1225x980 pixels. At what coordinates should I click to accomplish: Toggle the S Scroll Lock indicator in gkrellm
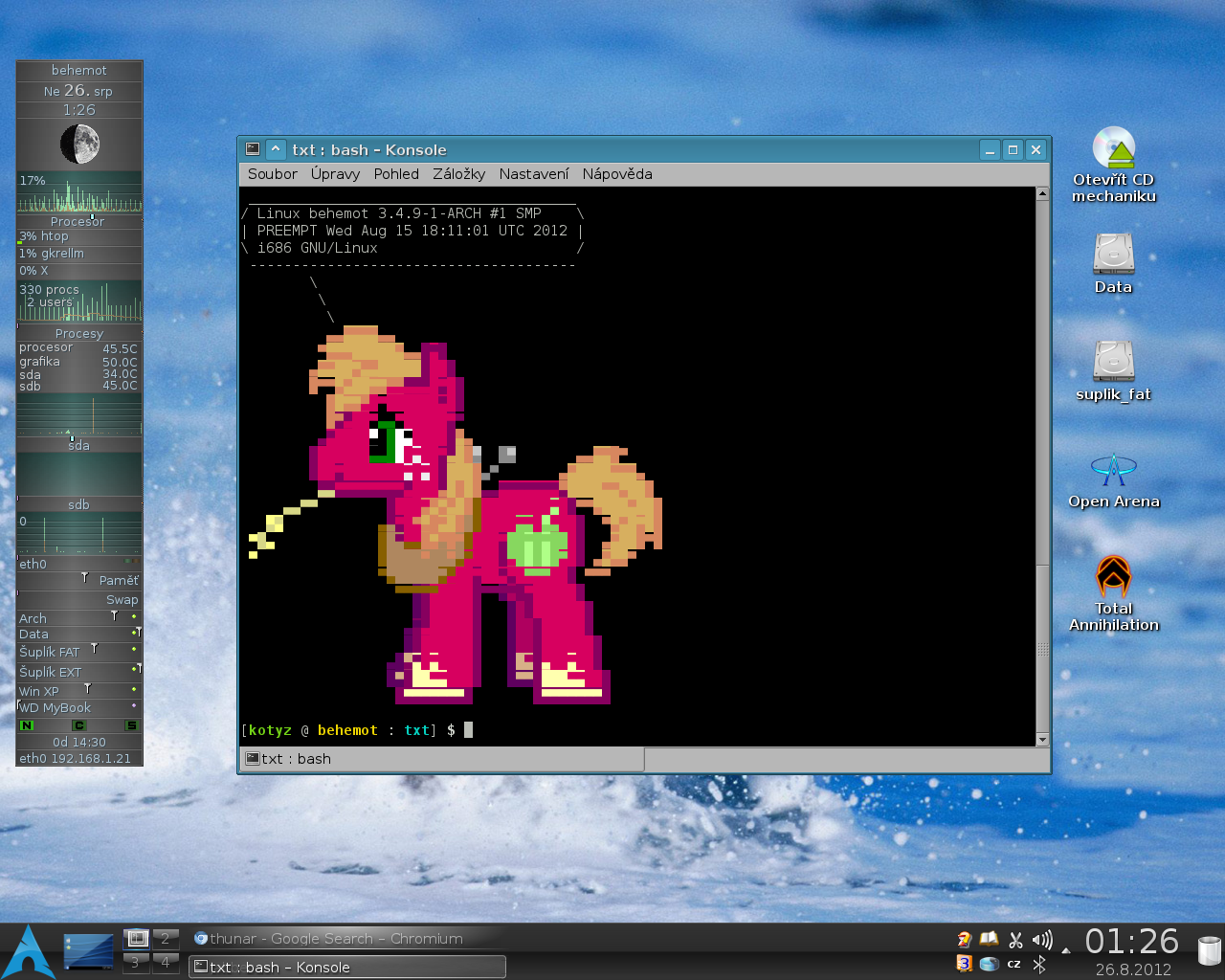coord(132,725)
